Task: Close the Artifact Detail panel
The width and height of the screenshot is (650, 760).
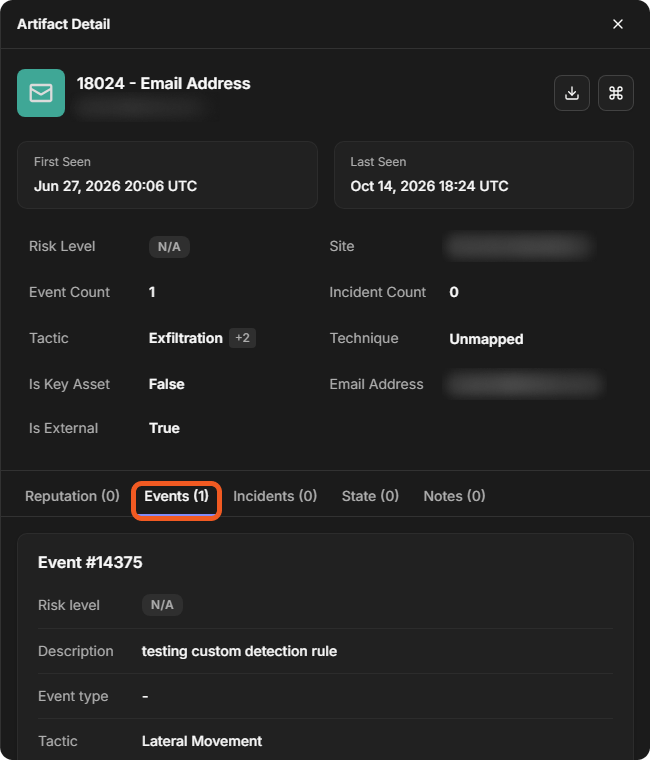Action: [618, 24]
